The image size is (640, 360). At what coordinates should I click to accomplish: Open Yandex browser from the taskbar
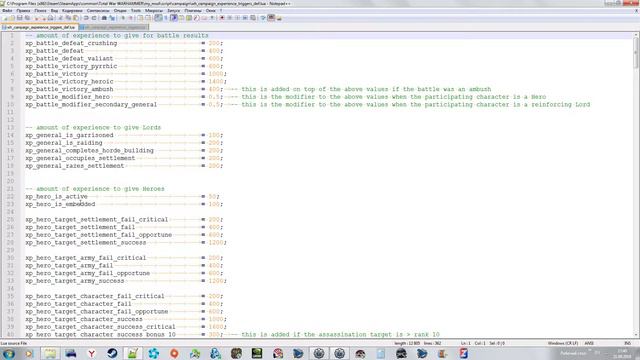(x=91, y=353)
